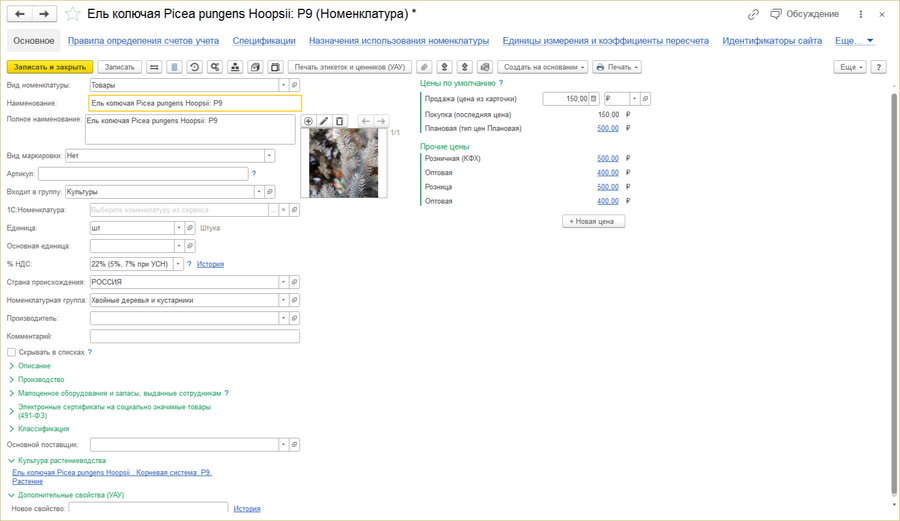900x521 pixels.
Task: Go forward with the right arrow
Action: point(45,14)
